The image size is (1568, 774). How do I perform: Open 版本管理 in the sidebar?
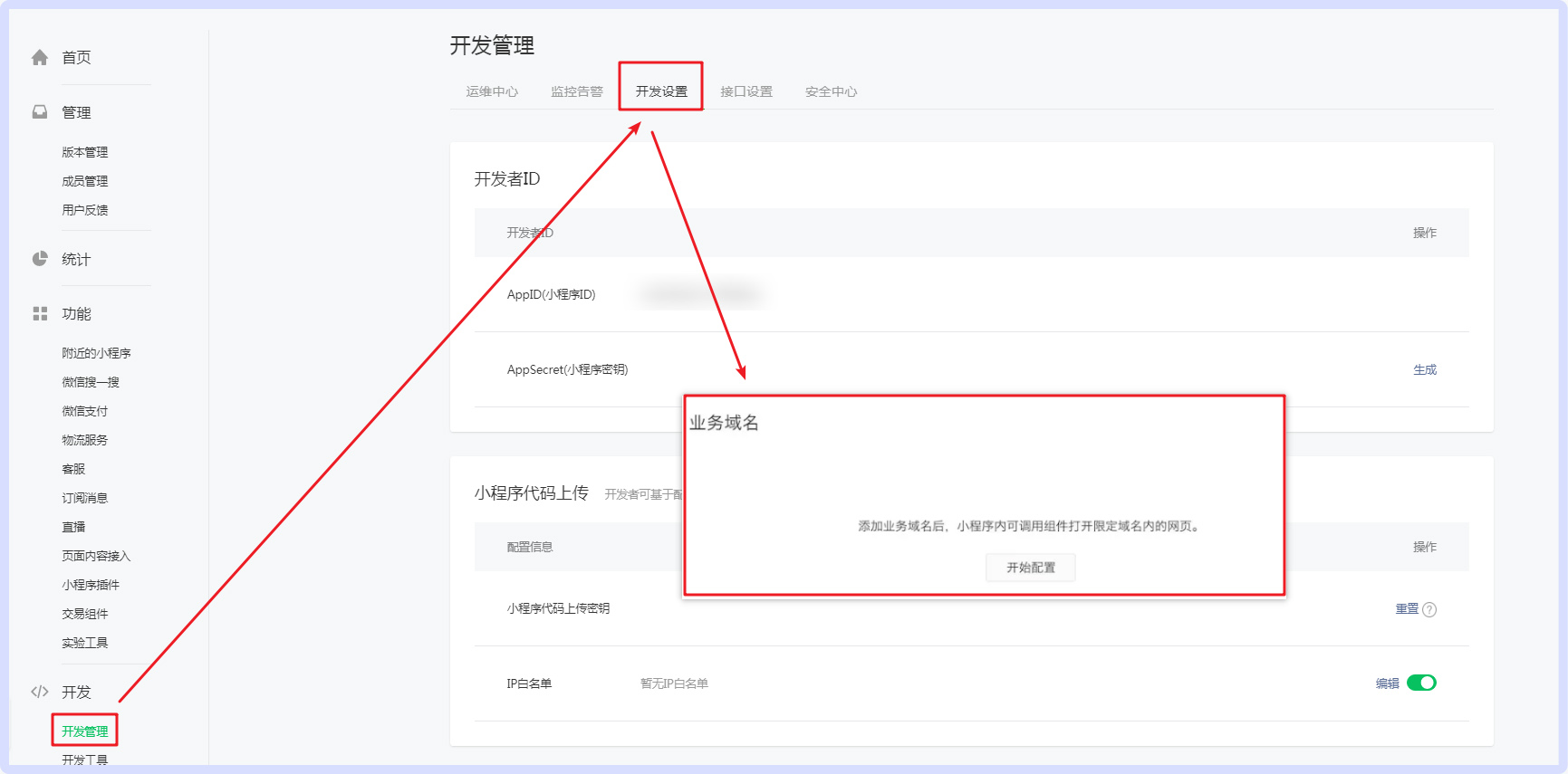pos(84,152)
